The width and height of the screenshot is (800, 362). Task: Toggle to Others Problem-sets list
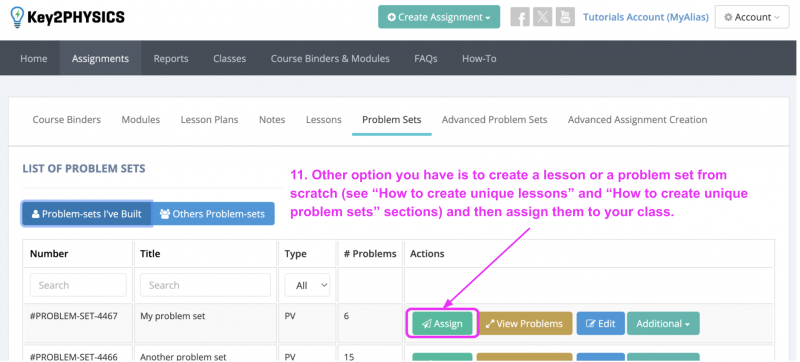[213, 214]
